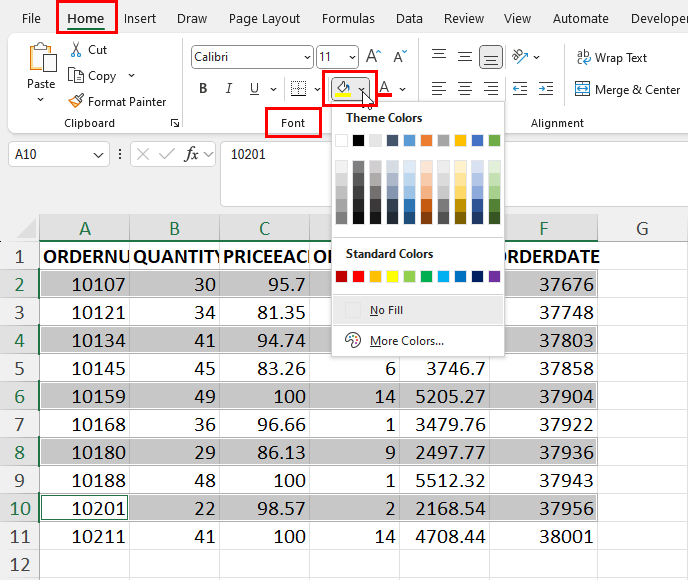The width and height of the screenshot is (688, 580).
Task: Open the Borders dropdown arrow
Action: (317, 89)
